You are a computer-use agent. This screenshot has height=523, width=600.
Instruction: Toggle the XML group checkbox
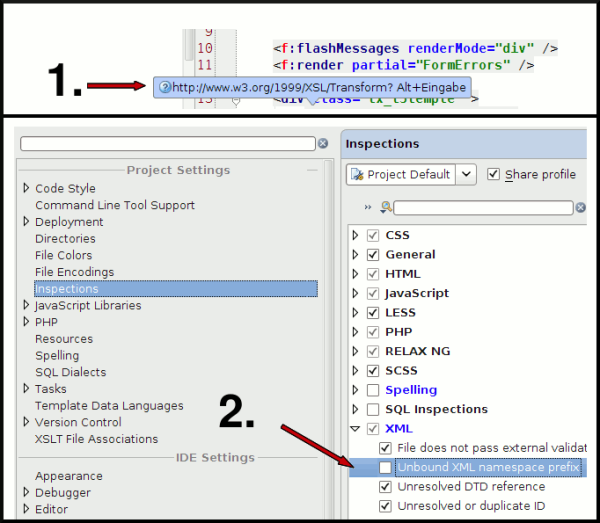[373, 429]
